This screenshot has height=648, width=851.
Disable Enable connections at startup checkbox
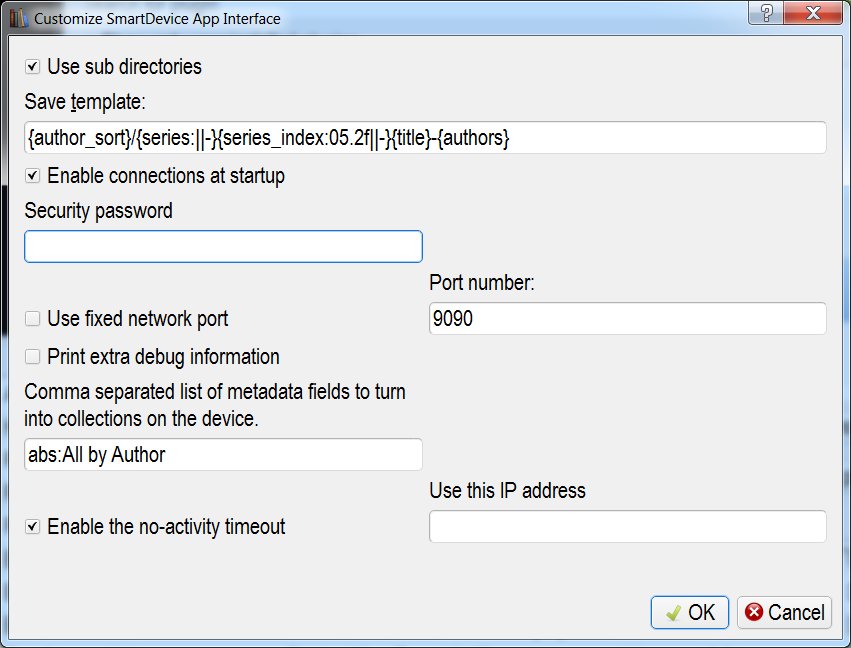point(33,176)
